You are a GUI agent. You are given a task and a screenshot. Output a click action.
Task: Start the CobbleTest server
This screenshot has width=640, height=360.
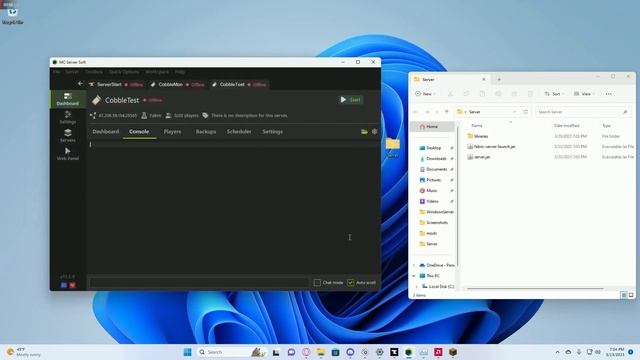coord(351,100)
